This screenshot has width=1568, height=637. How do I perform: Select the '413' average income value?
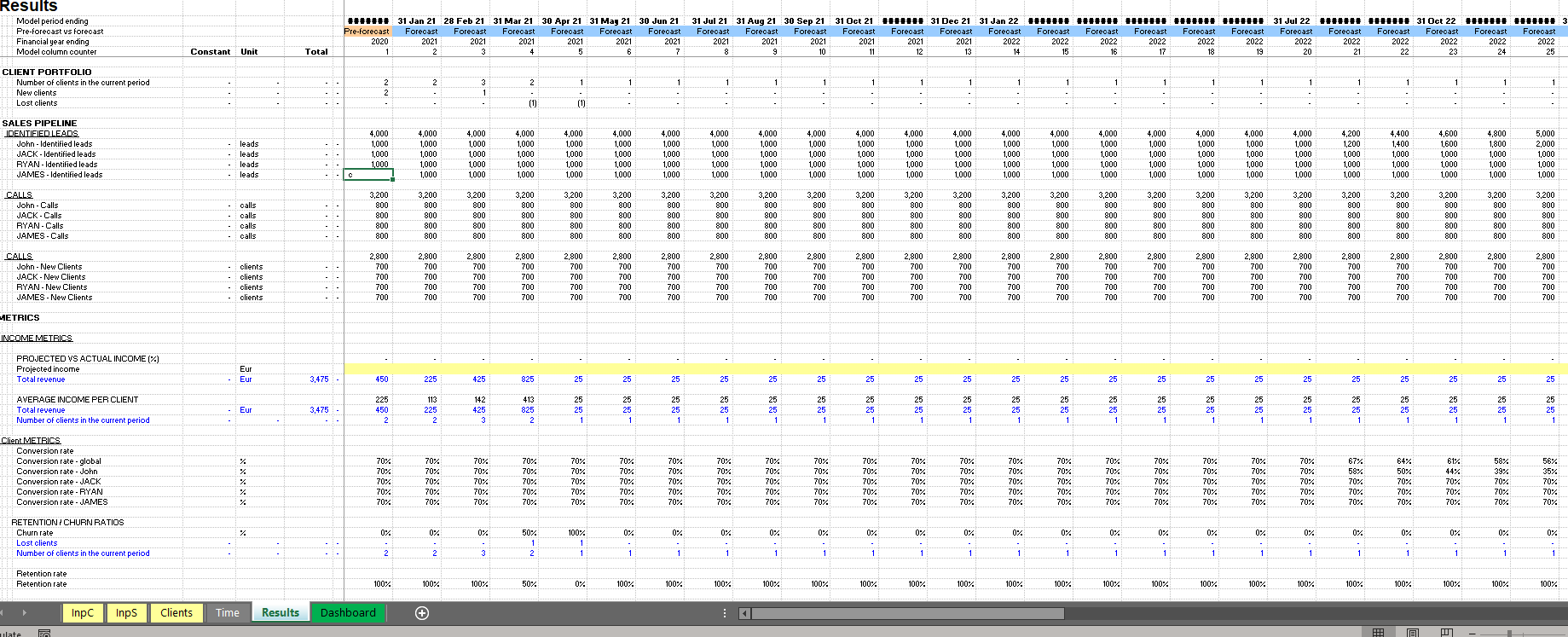(x=529, y=400)
